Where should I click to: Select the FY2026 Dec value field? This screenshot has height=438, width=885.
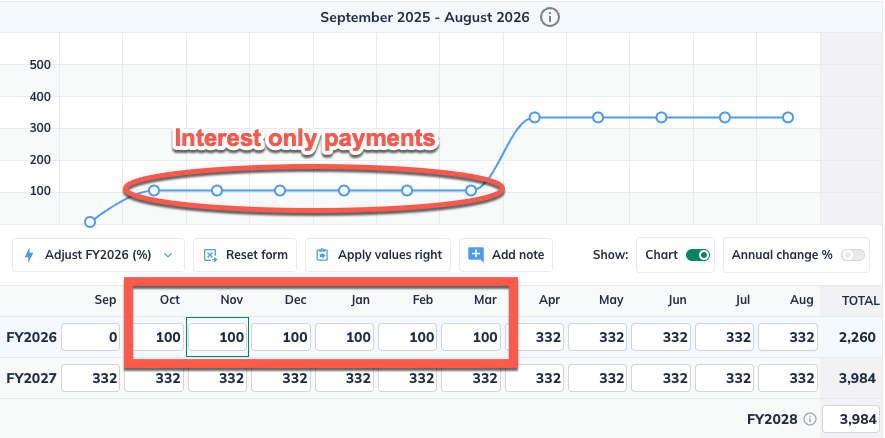(281, 338)
